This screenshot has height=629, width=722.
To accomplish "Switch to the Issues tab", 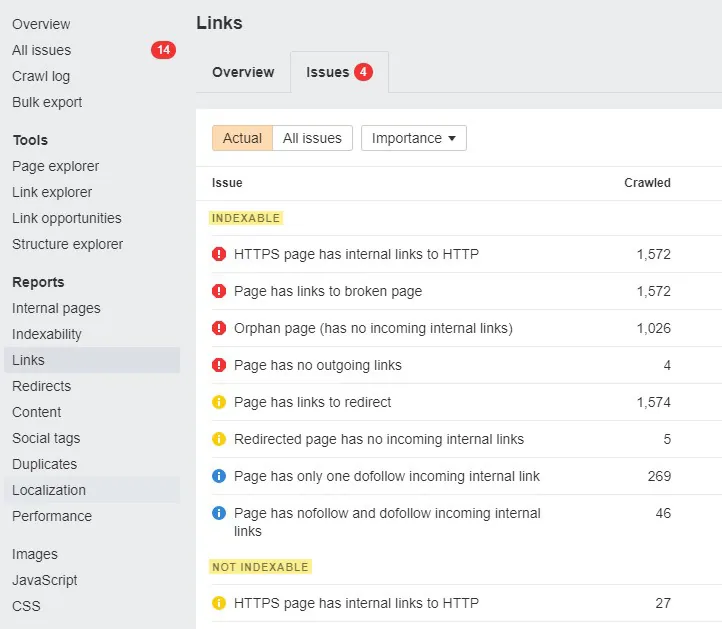I will [339, 72].
